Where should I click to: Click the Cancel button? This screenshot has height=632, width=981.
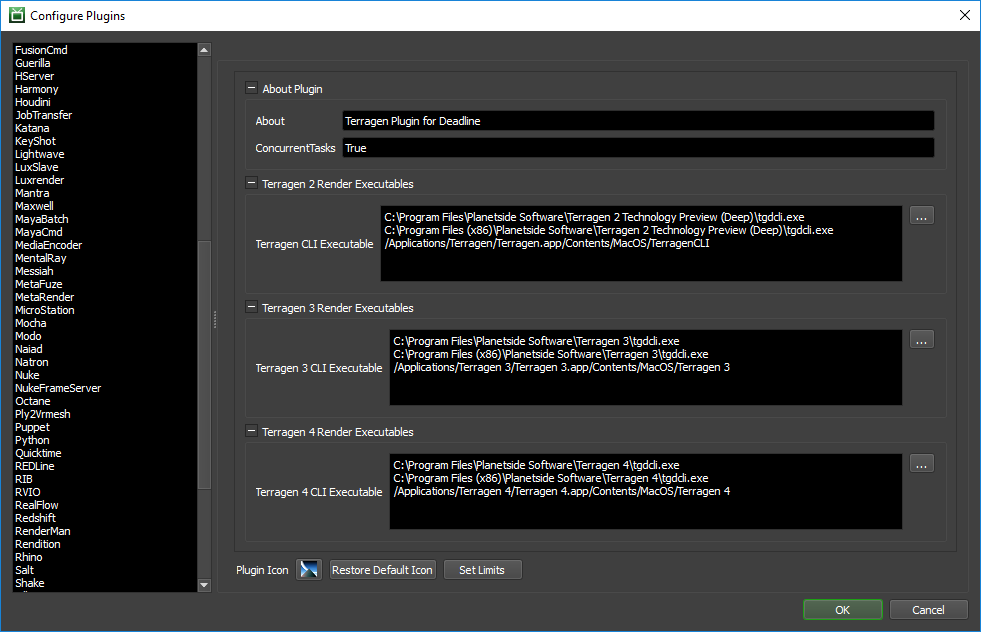(928, 610)
